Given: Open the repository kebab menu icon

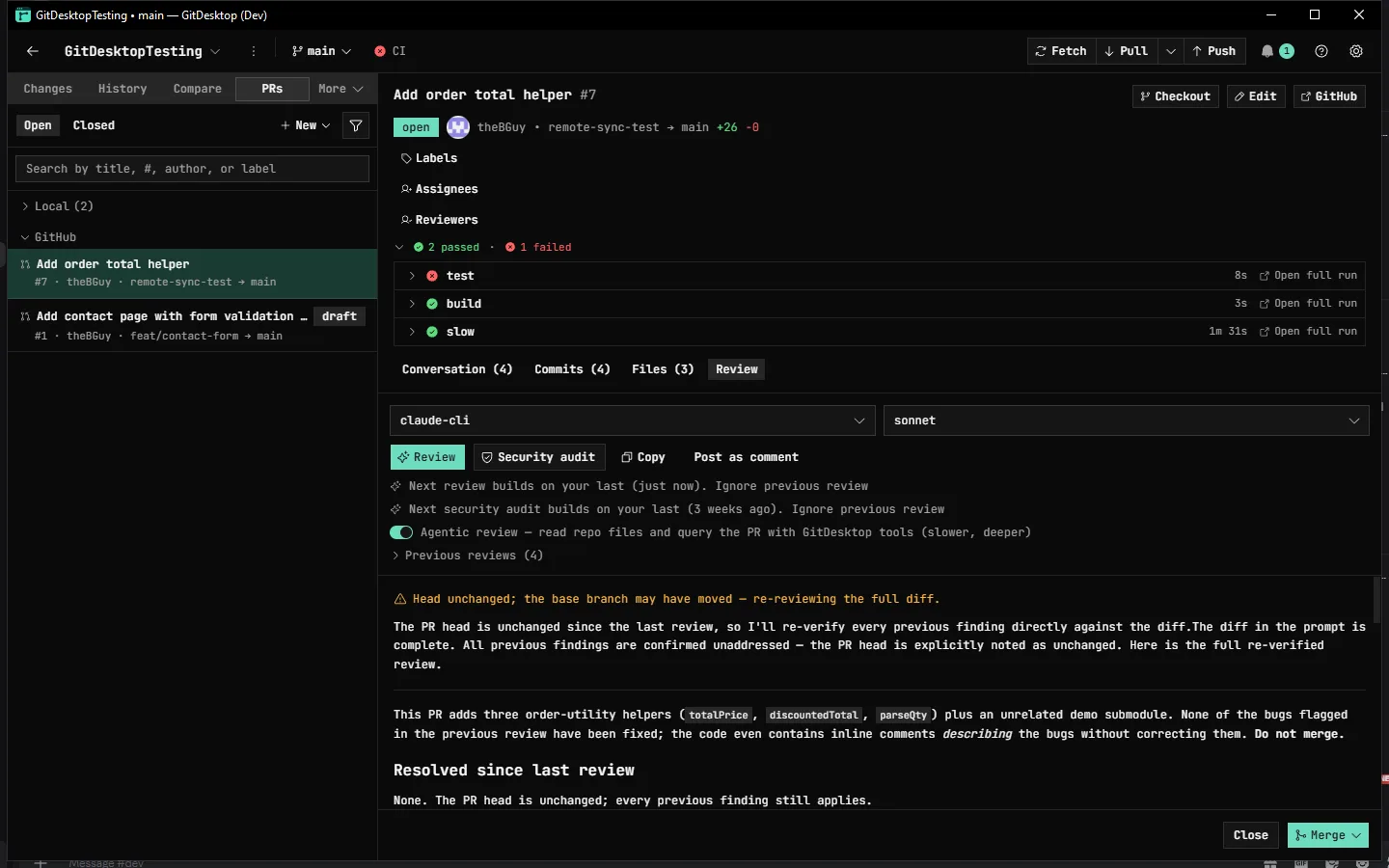Looking at the screenshot, I should (254, 51).
